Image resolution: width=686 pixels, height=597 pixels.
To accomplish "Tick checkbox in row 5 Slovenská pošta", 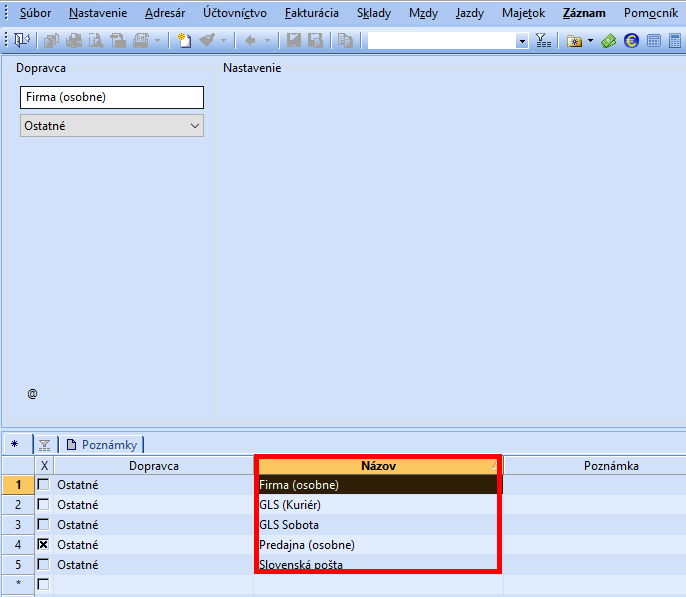I will click(x=43, y=565).
